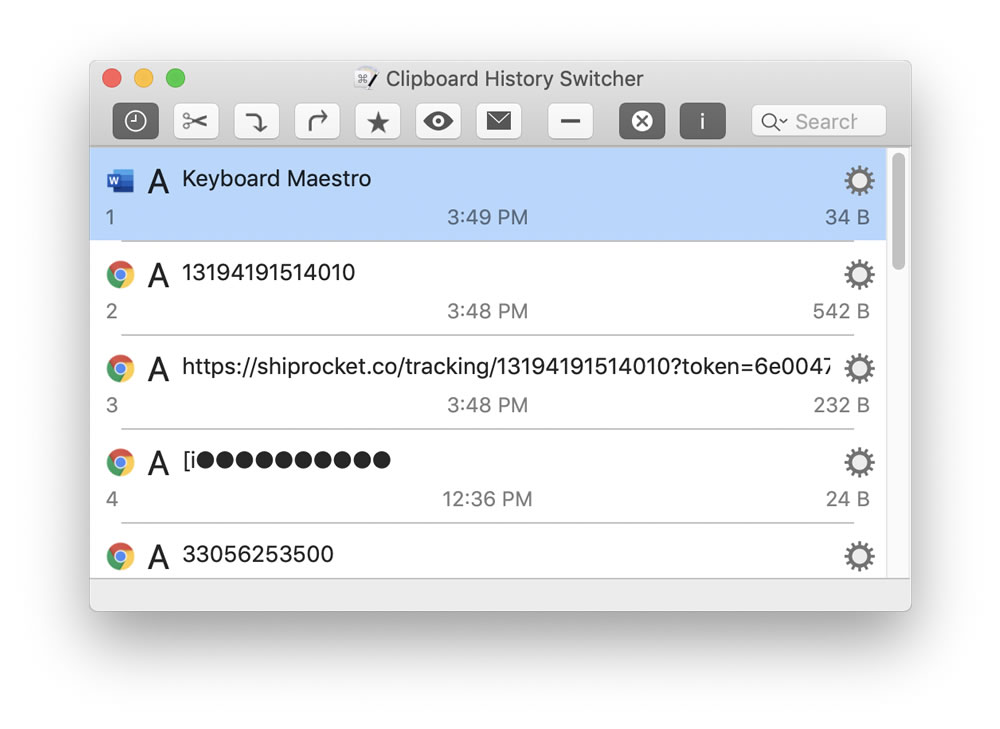Click into the Search field
The image size is (1000, 729).
tap(819, 121)
